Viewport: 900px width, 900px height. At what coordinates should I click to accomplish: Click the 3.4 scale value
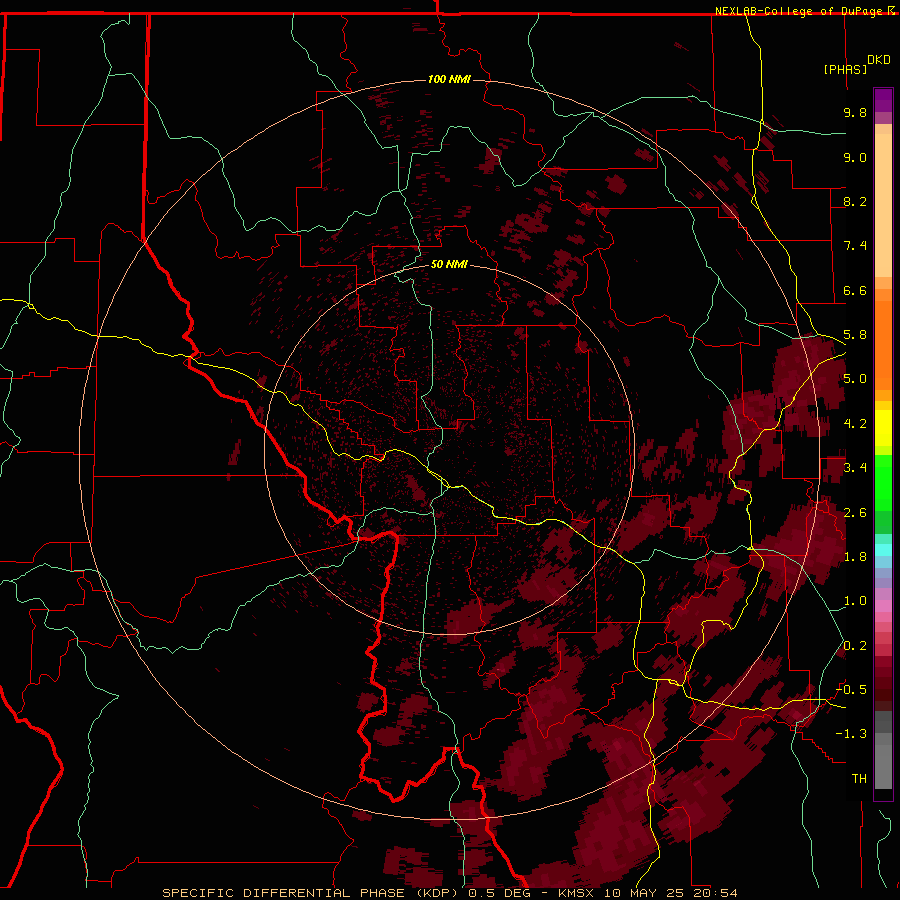pos(855,468)
